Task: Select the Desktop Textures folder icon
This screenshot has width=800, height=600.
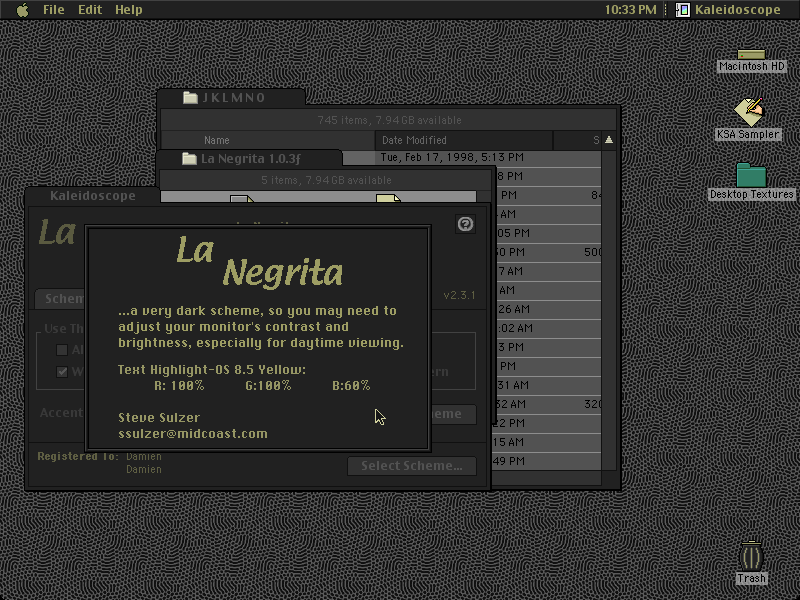Action: point(751,175)
